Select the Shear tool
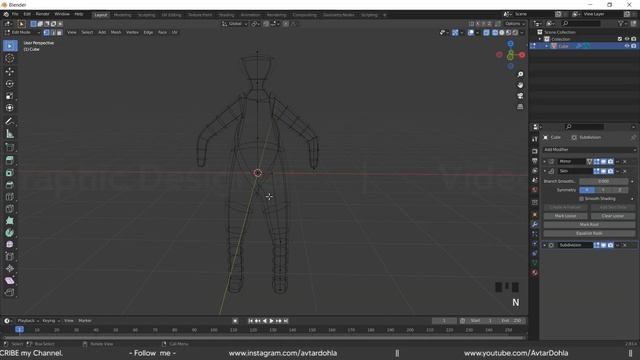640x360 pixels. pyautogui.click(x=10, y=280)
